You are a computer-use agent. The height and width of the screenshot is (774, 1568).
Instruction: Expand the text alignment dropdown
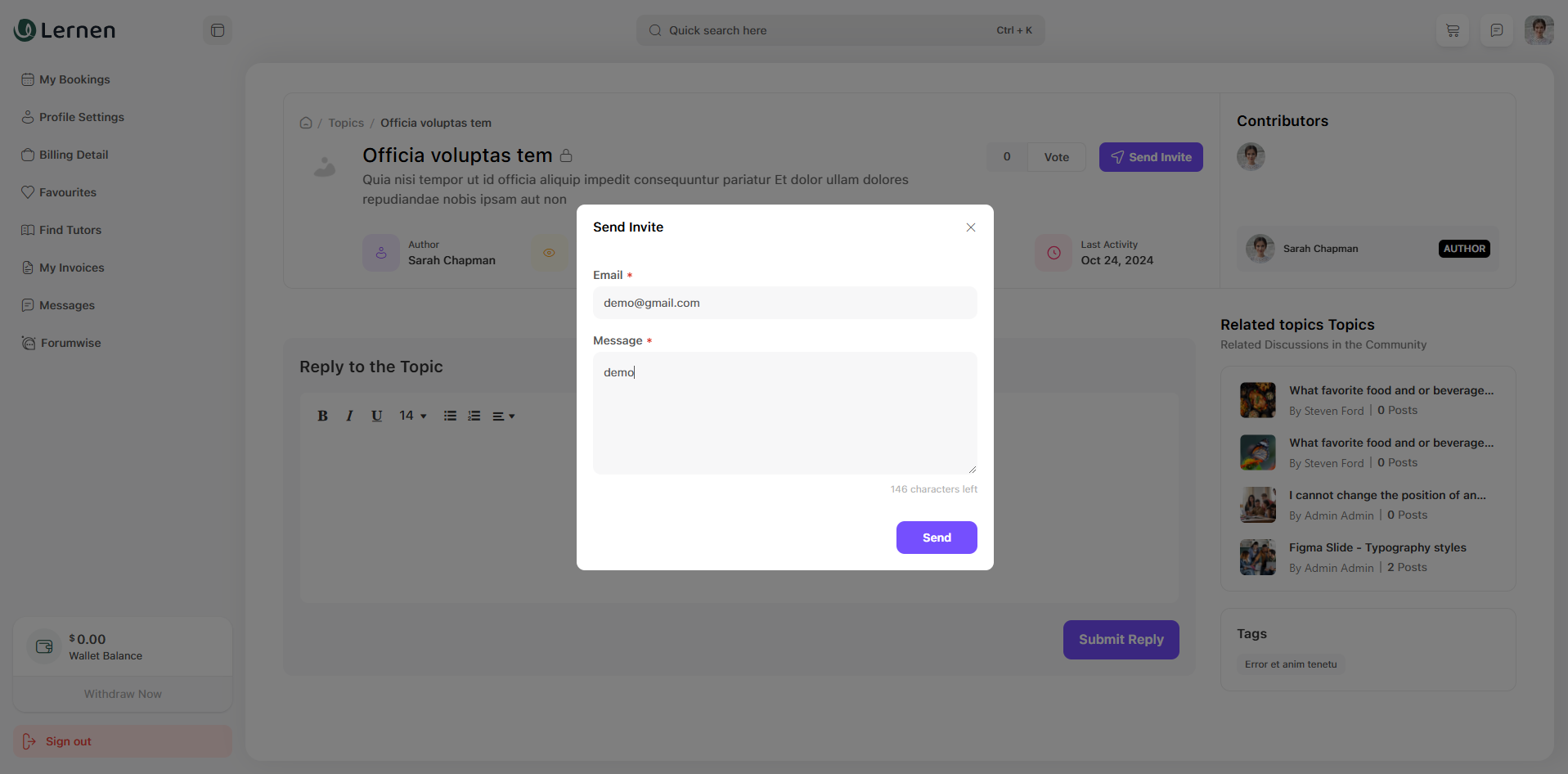click(503, 416)
